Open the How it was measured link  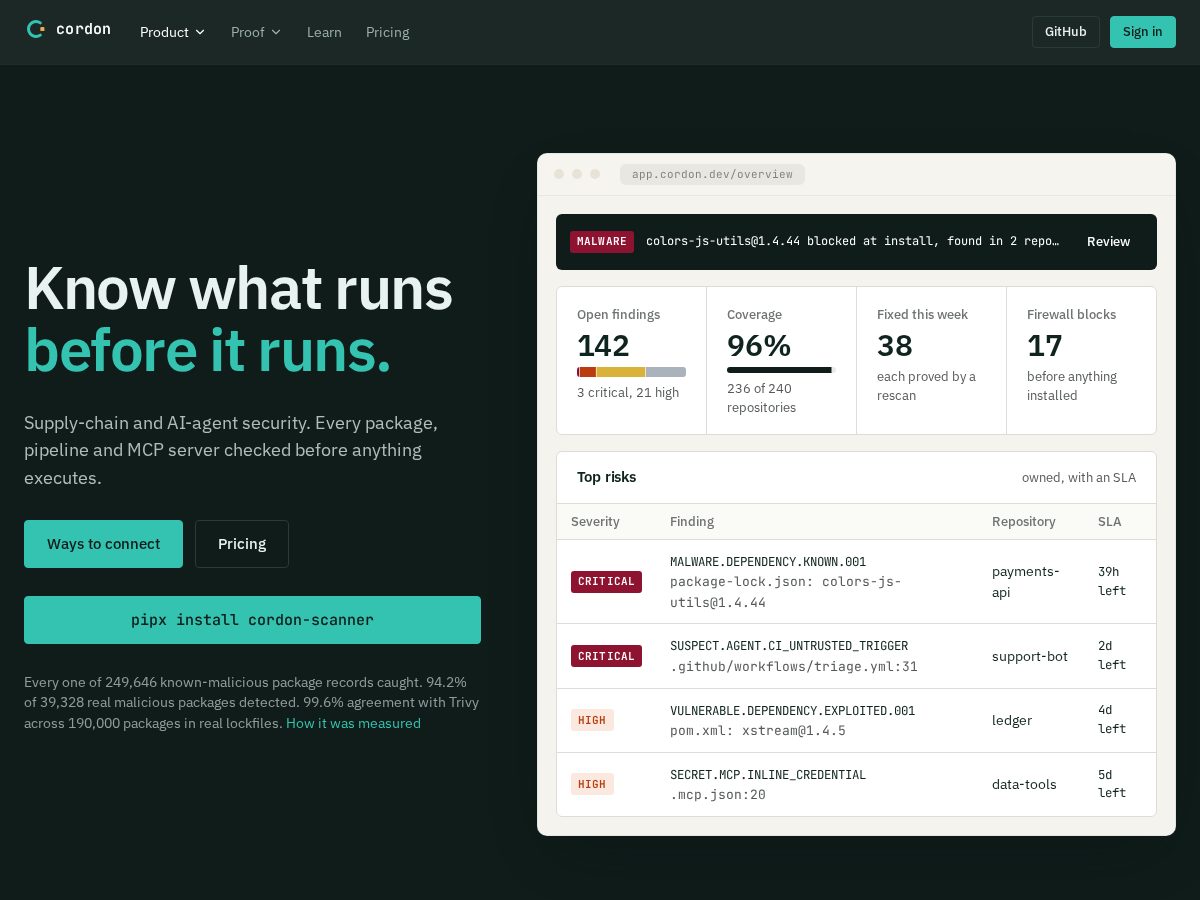pyautogui.click(x=353, y=723)
